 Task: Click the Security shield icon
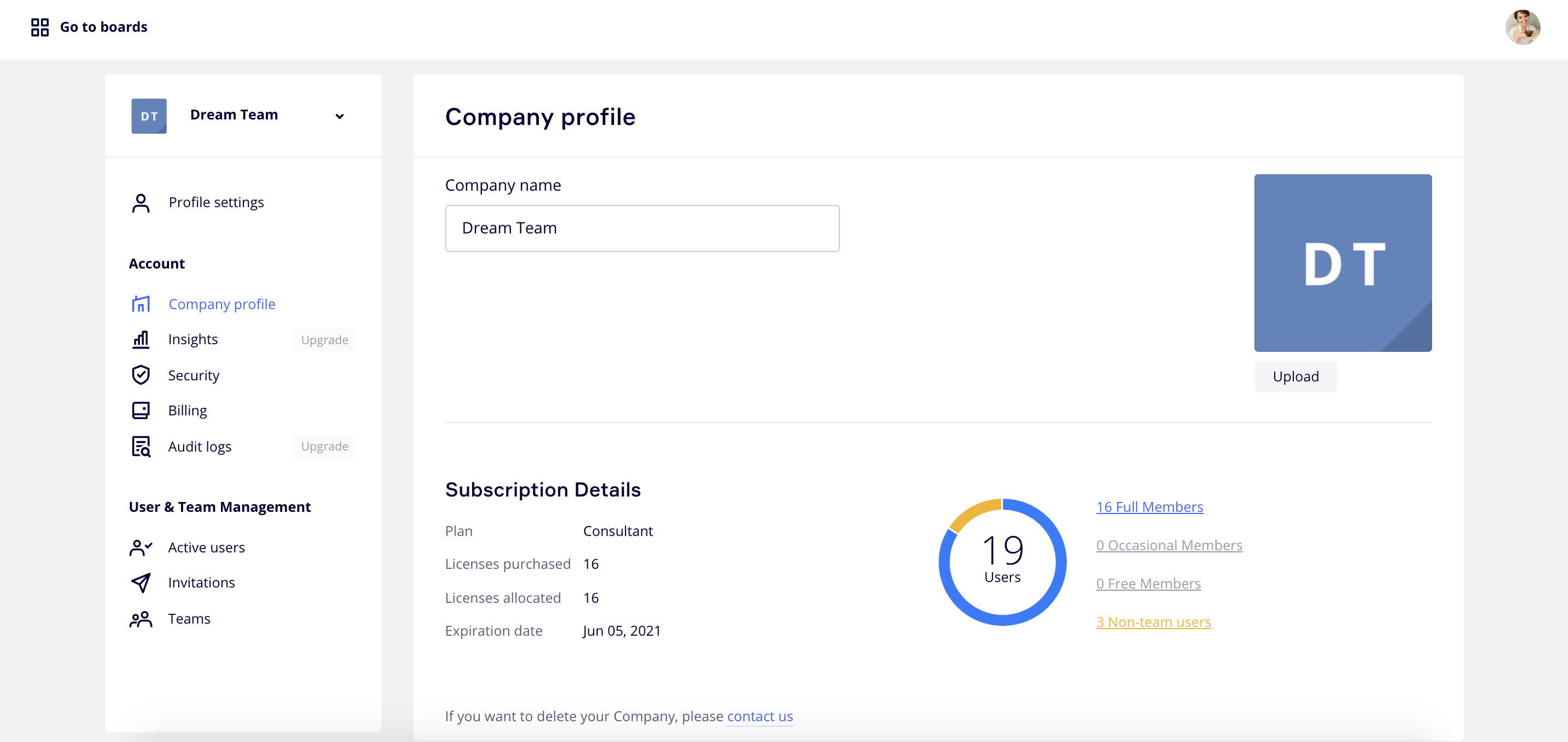click(x=140, y=375)
